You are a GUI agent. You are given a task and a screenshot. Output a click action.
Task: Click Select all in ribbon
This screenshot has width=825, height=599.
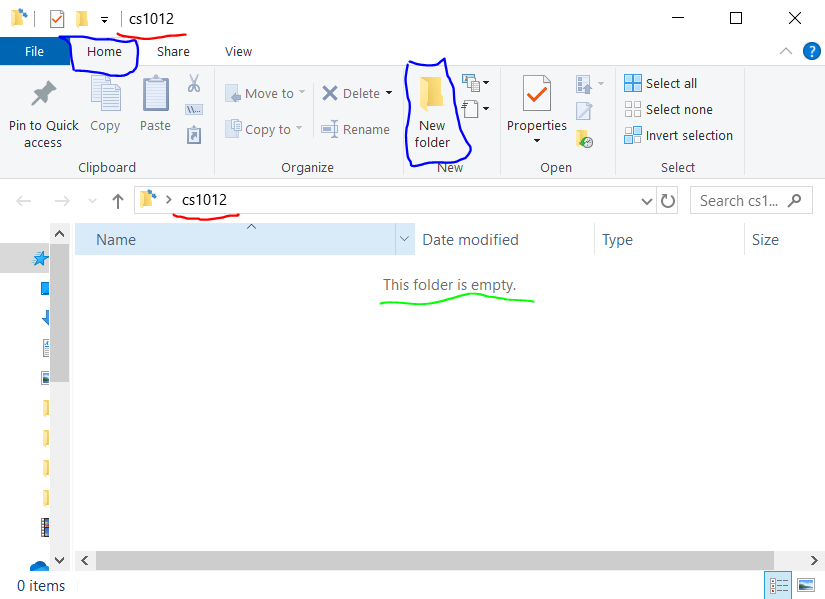(661, 84)
